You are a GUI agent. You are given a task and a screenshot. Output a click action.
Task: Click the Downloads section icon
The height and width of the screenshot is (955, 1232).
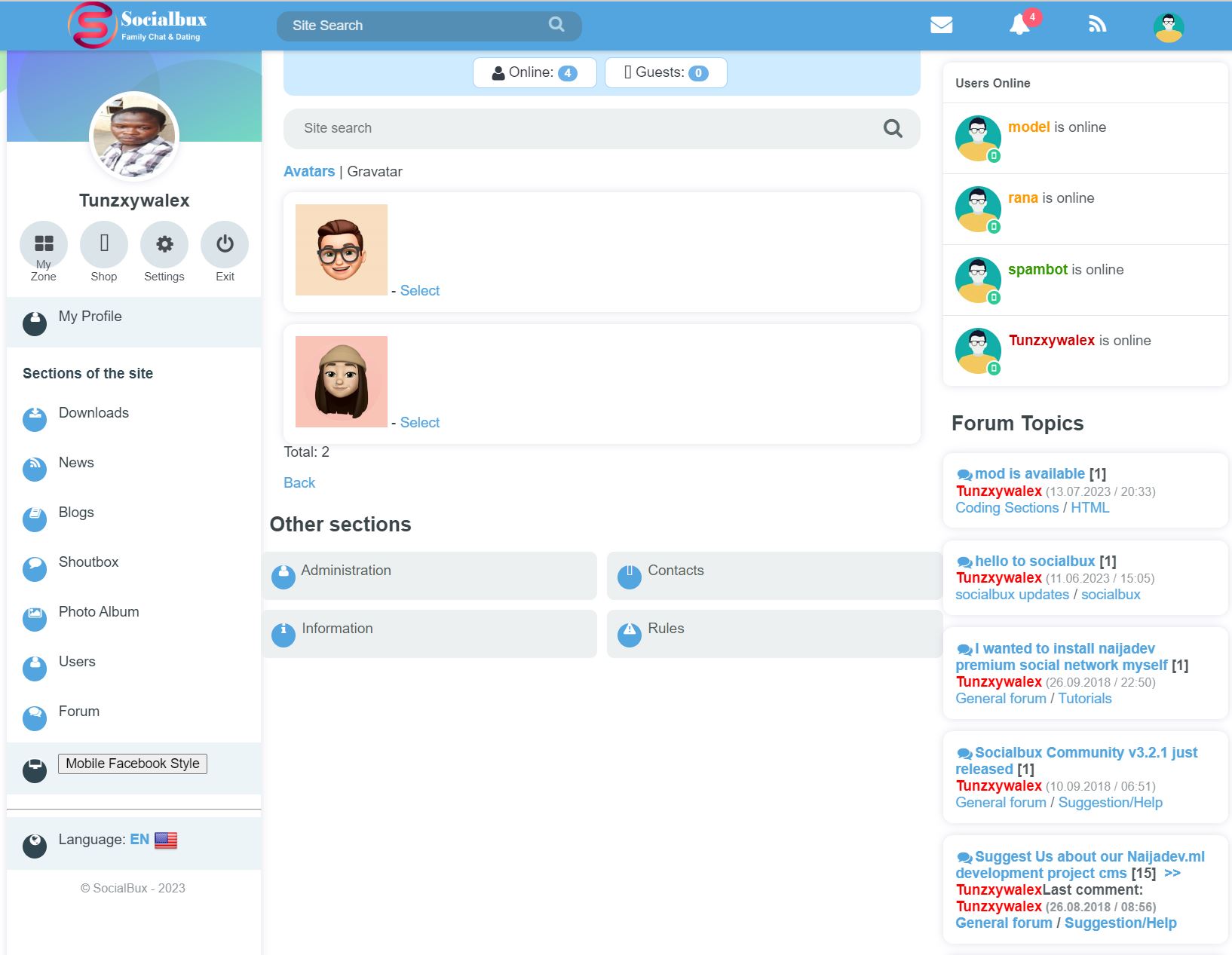[x=35, y=419]
